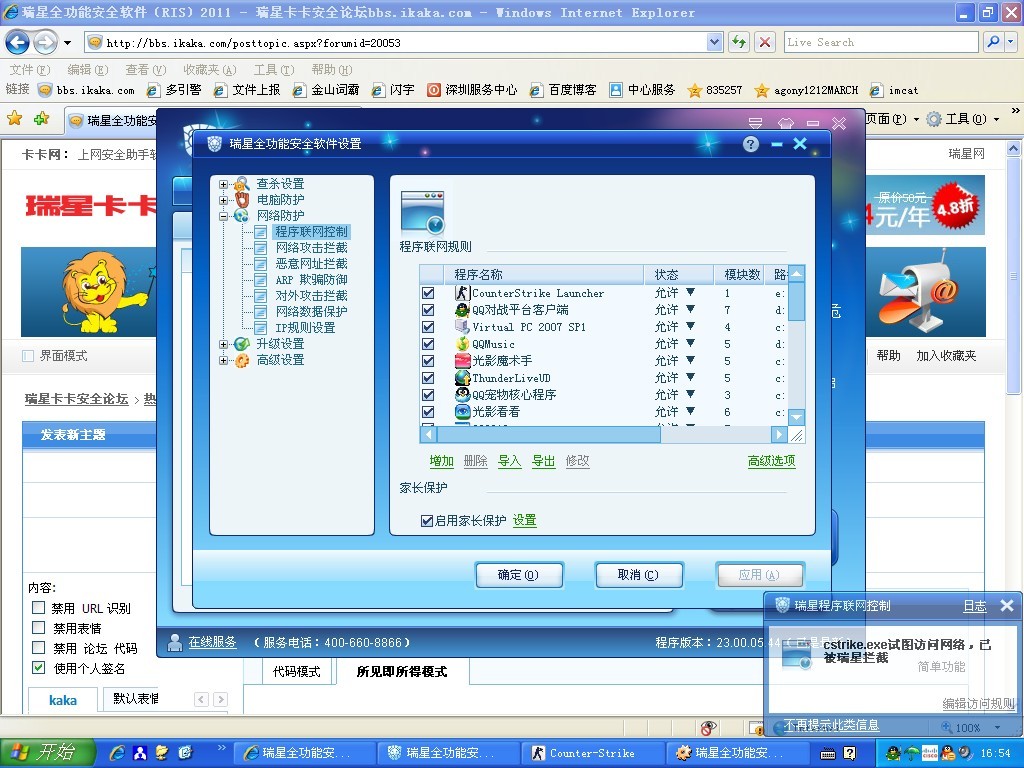Click the CounterStrike Launcher program icon
The image size is (1024, 768).
click(x=462, y=293)
